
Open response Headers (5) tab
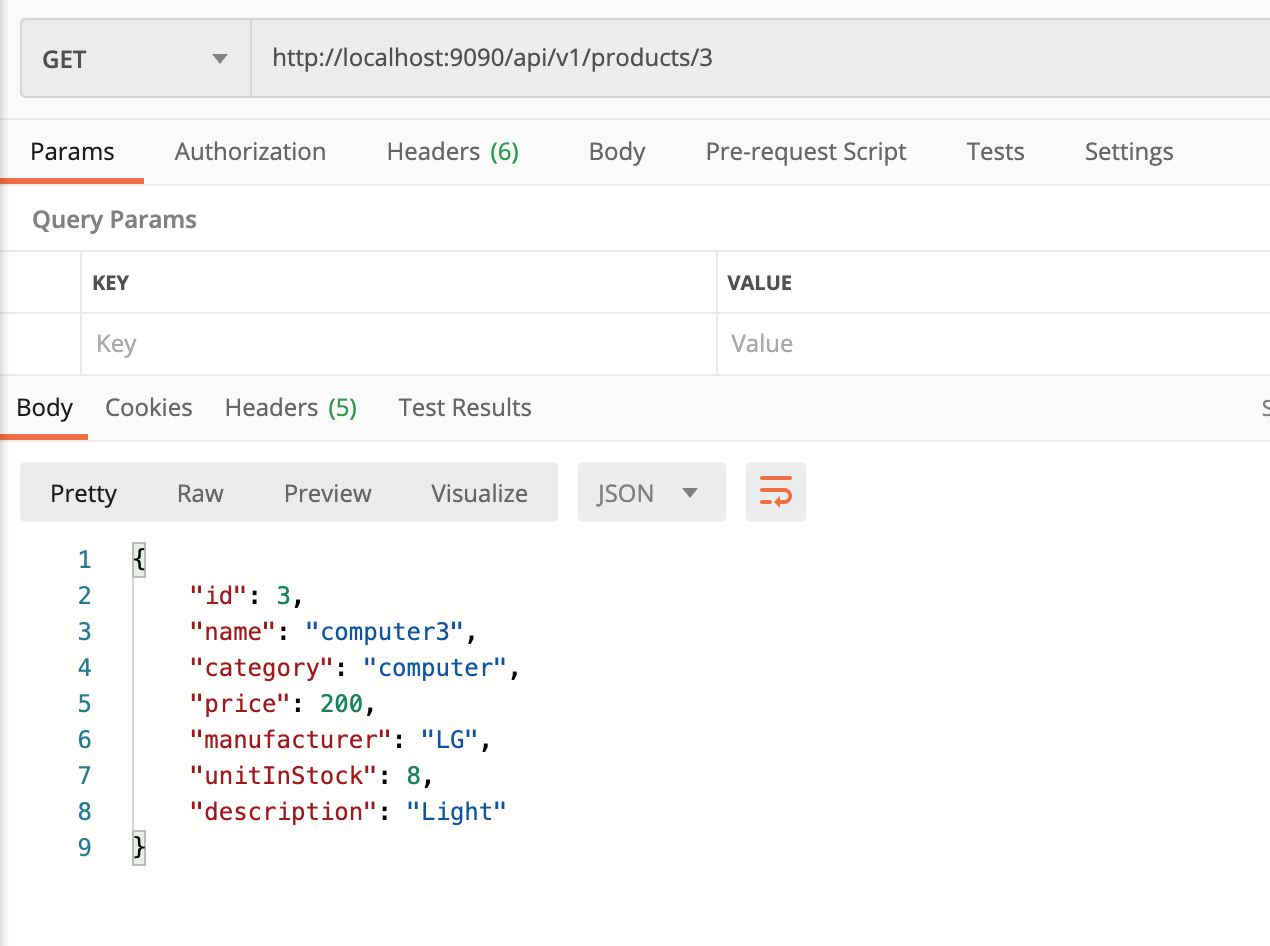[x=291, y=408]
